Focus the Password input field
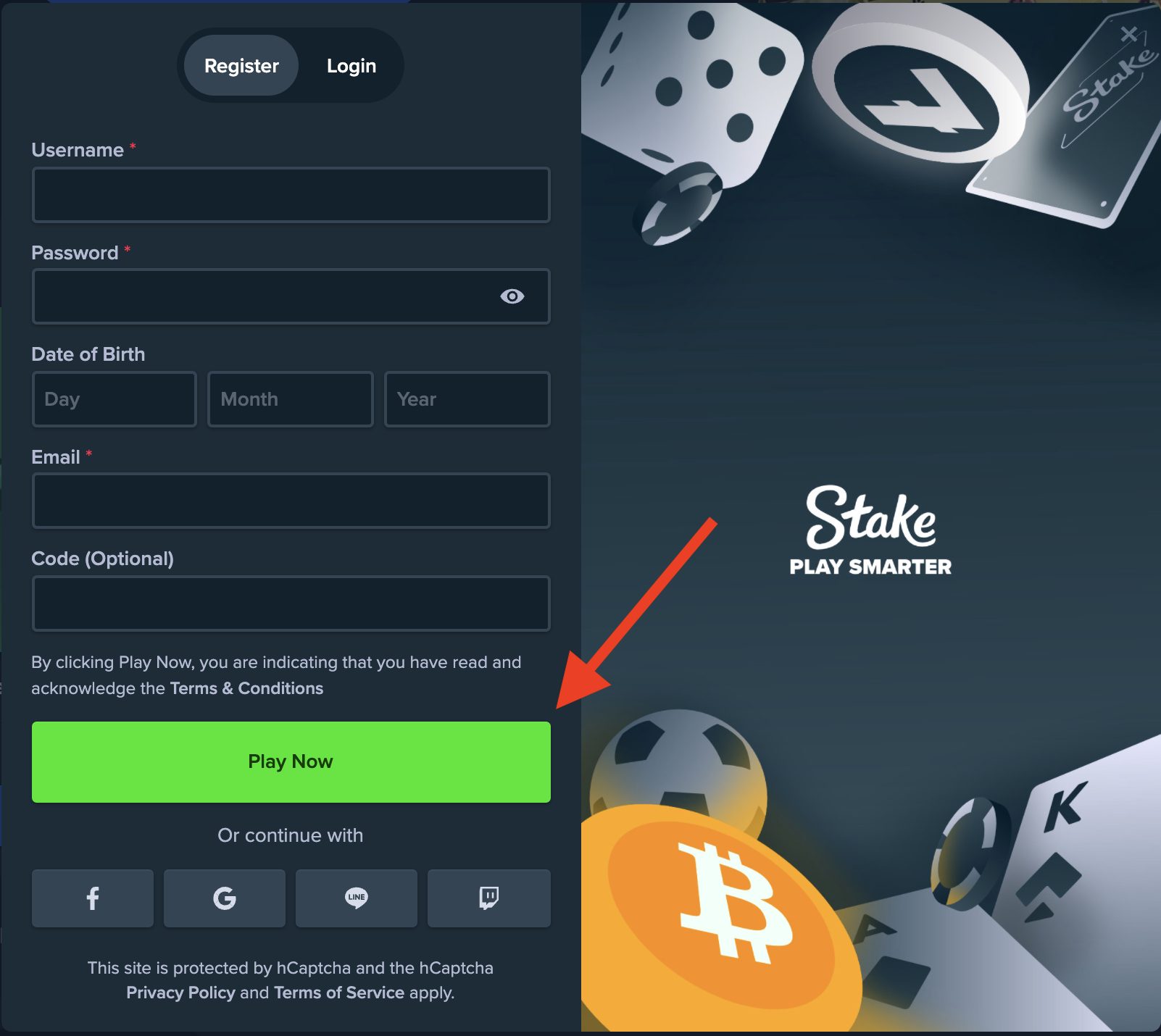The height and width of the screenshot is (1036, 1161). point(291,296)
